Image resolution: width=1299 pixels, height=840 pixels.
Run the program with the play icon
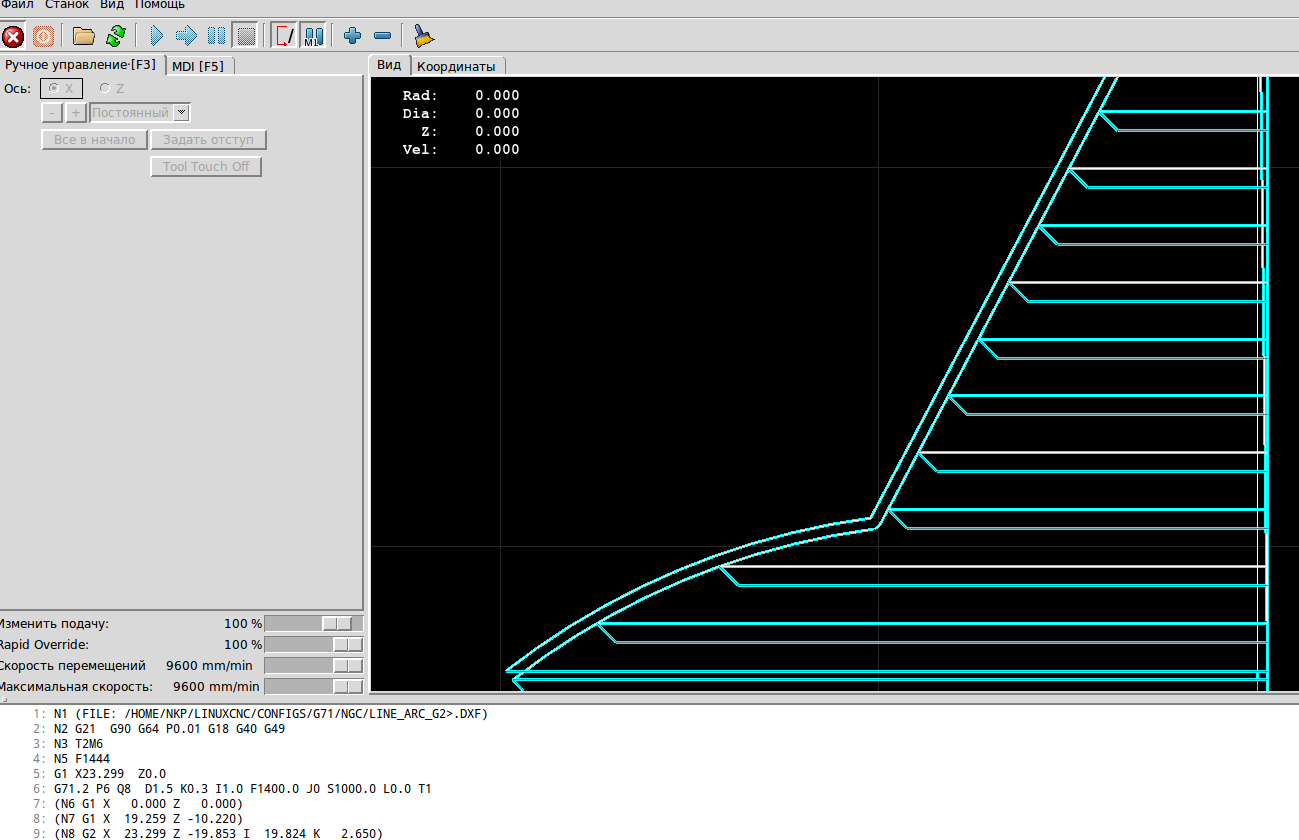pos(156,36)
